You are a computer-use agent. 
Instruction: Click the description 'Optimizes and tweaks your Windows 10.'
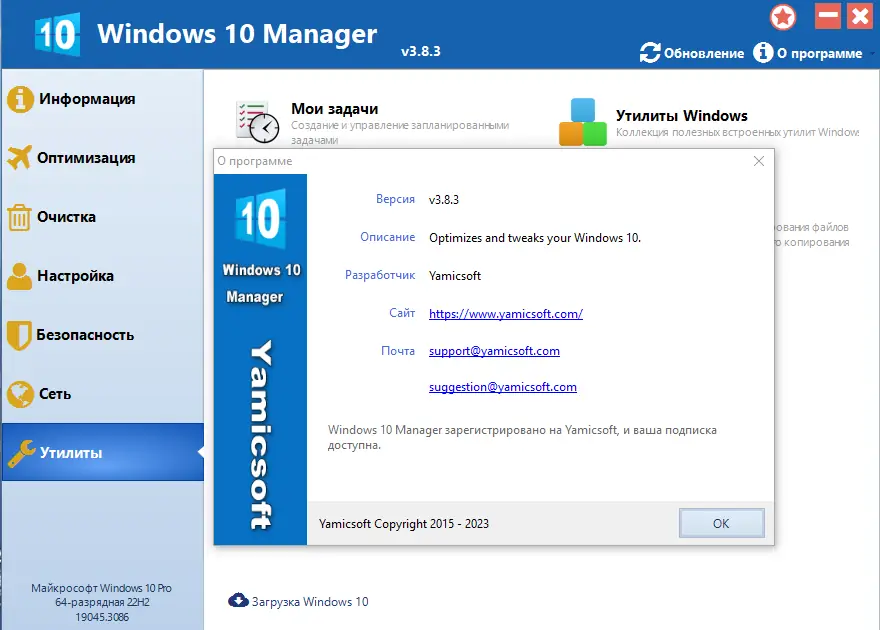535,238
